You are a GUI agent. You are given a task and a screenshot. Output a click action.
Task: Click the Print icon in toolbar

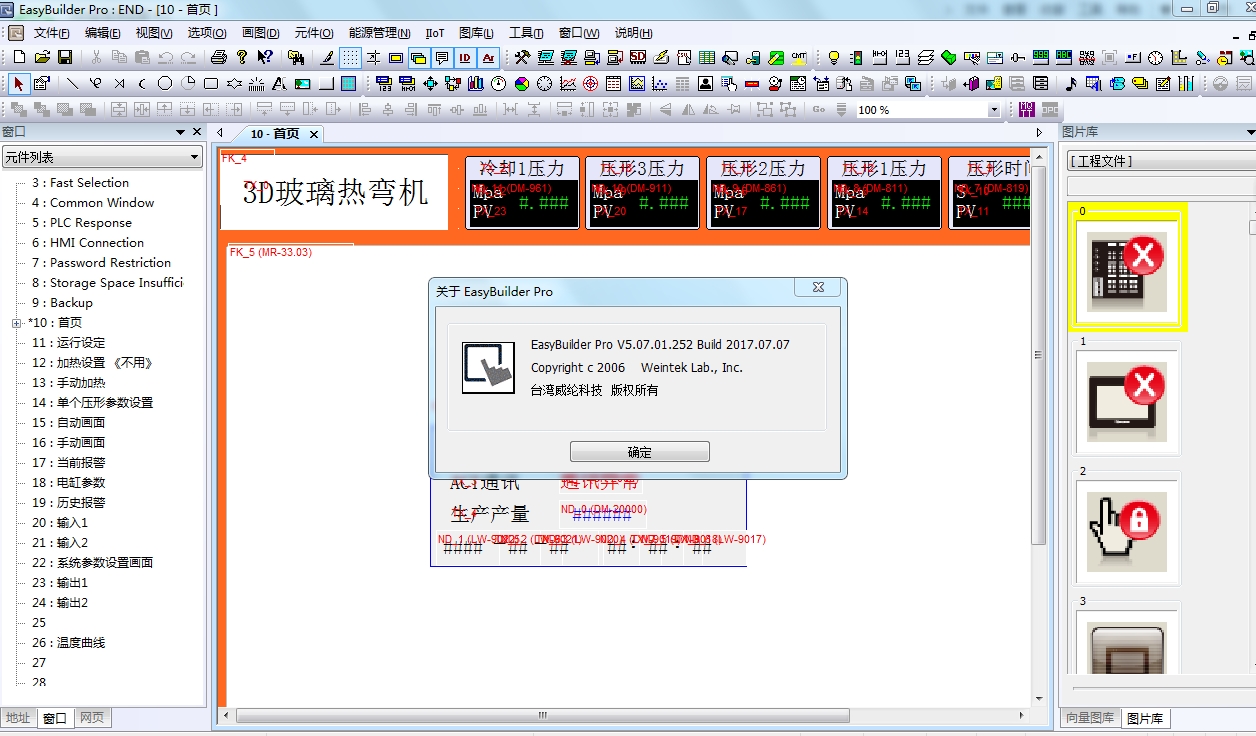(x=218, y=58)
